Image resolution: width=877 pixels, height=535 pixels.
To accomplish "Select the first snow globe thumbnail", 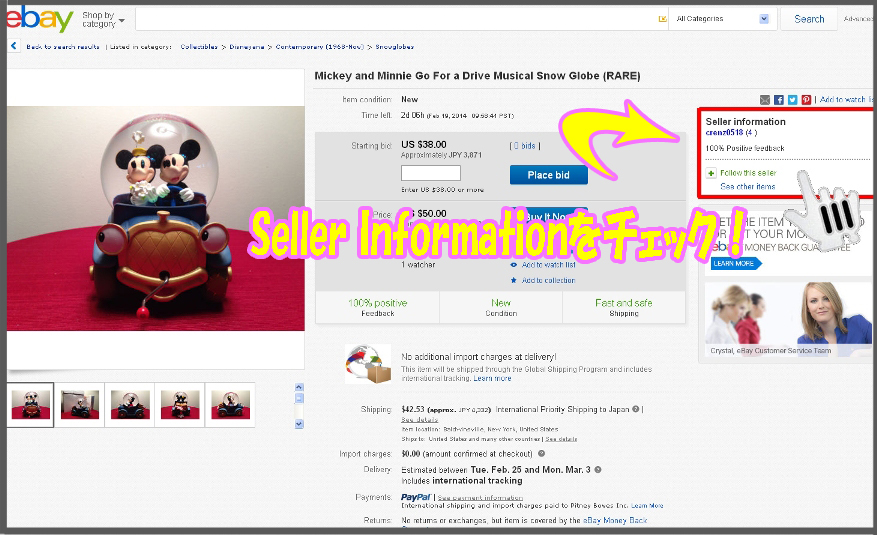I will pos(31,405).
